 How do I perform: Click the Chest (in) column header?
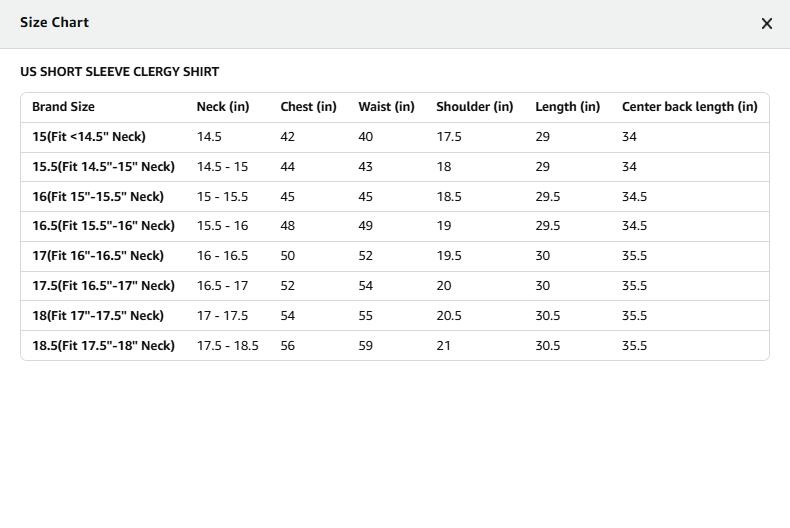[x=308, y=107]
